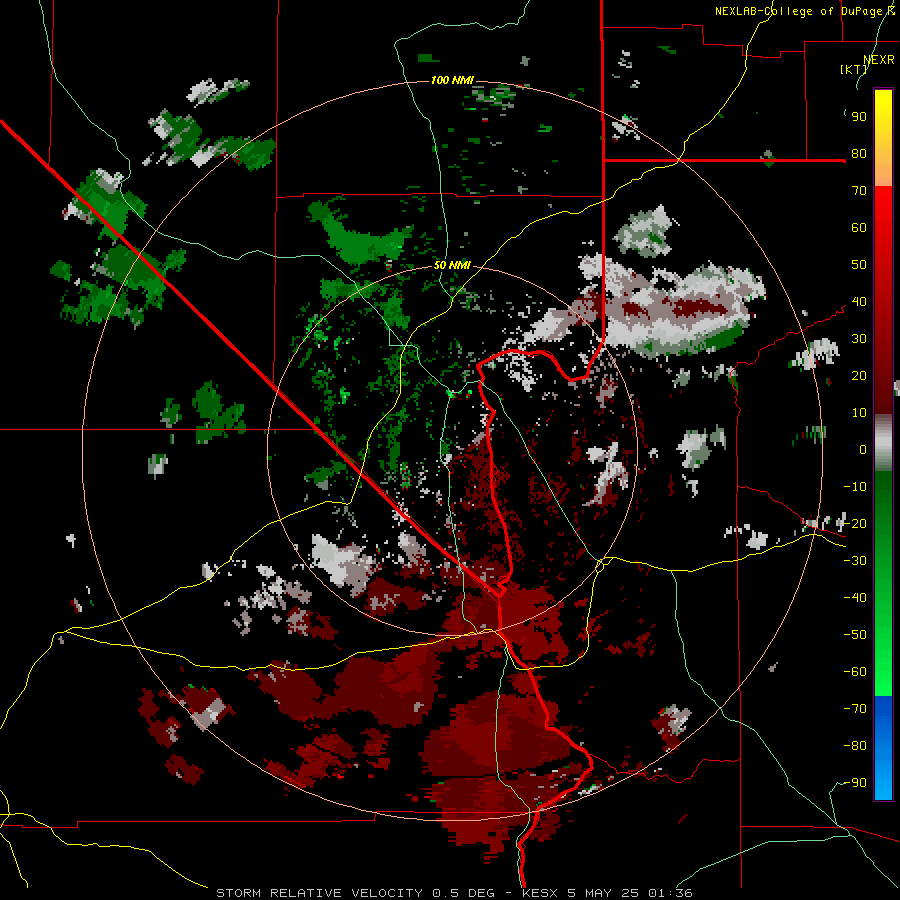Click the -30 scale value
Viewport: 900px width, 900px height.
(x=855, y=561)
